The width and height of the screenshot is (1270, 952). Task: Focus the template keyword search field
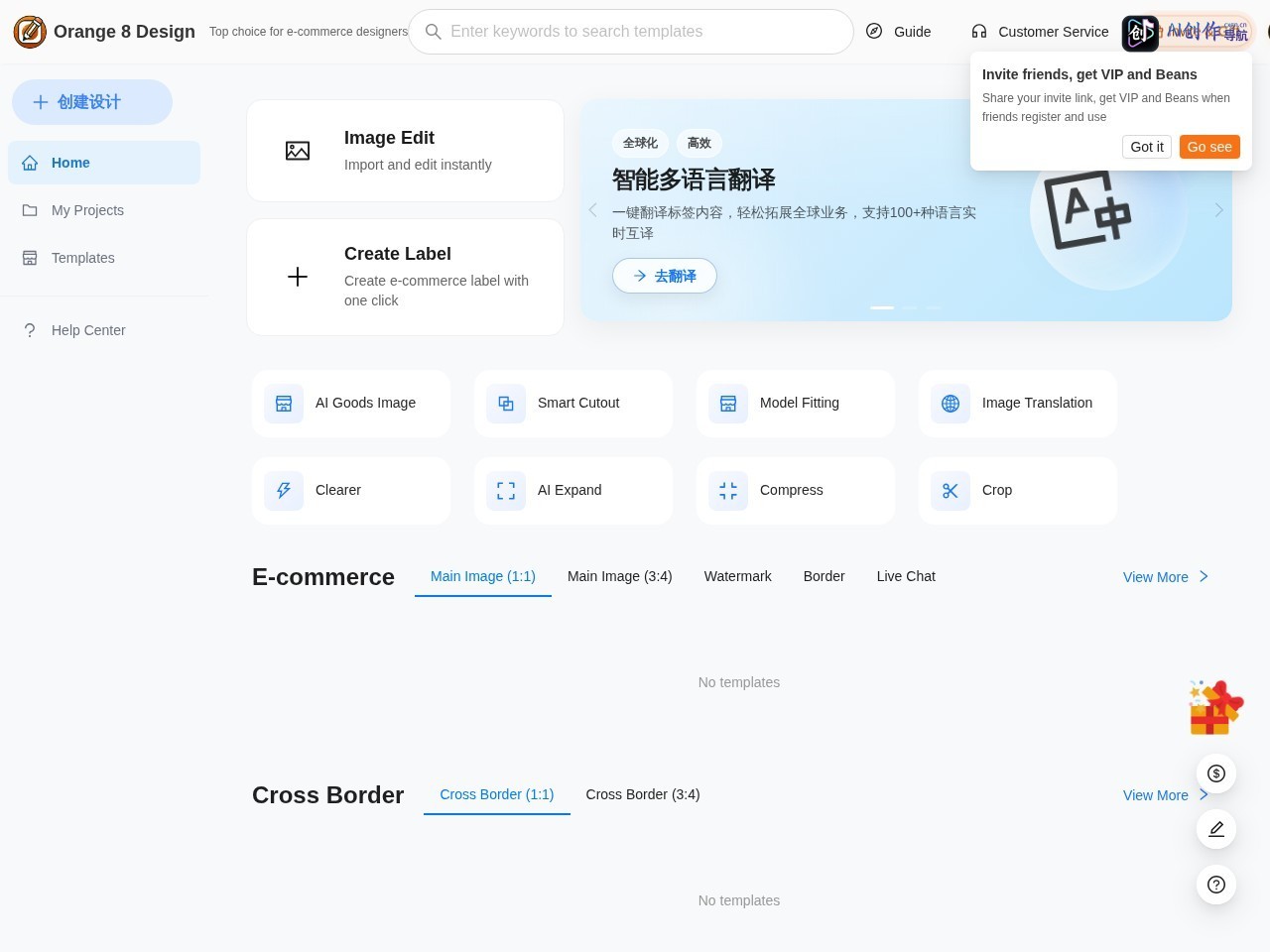[x=631, y=32]
